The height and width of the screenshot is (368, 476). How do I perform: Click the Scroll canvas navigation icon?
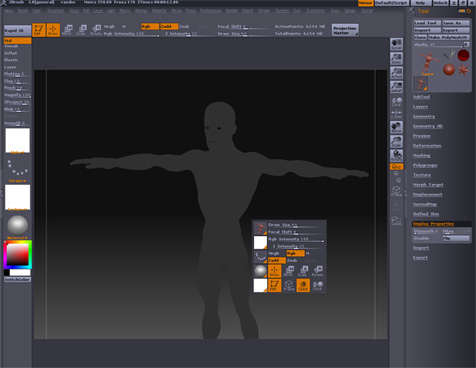(396, 44)
